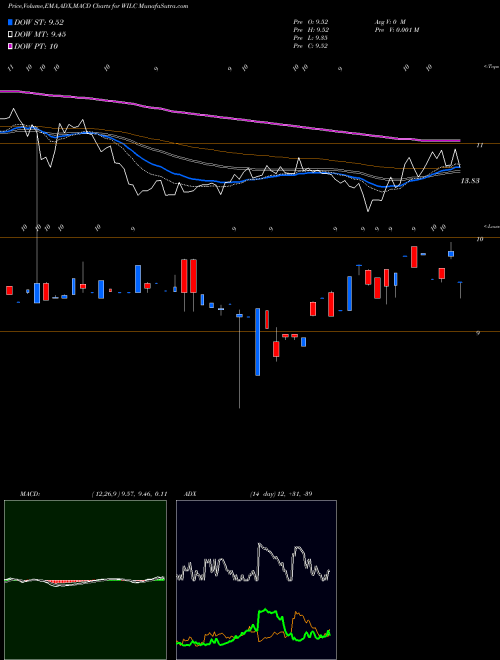Click the 'Pre V: 0.001 M' volume text
The width and height of the screenshot is (500, 660).
pyautogui.click(x=396, y=30)
